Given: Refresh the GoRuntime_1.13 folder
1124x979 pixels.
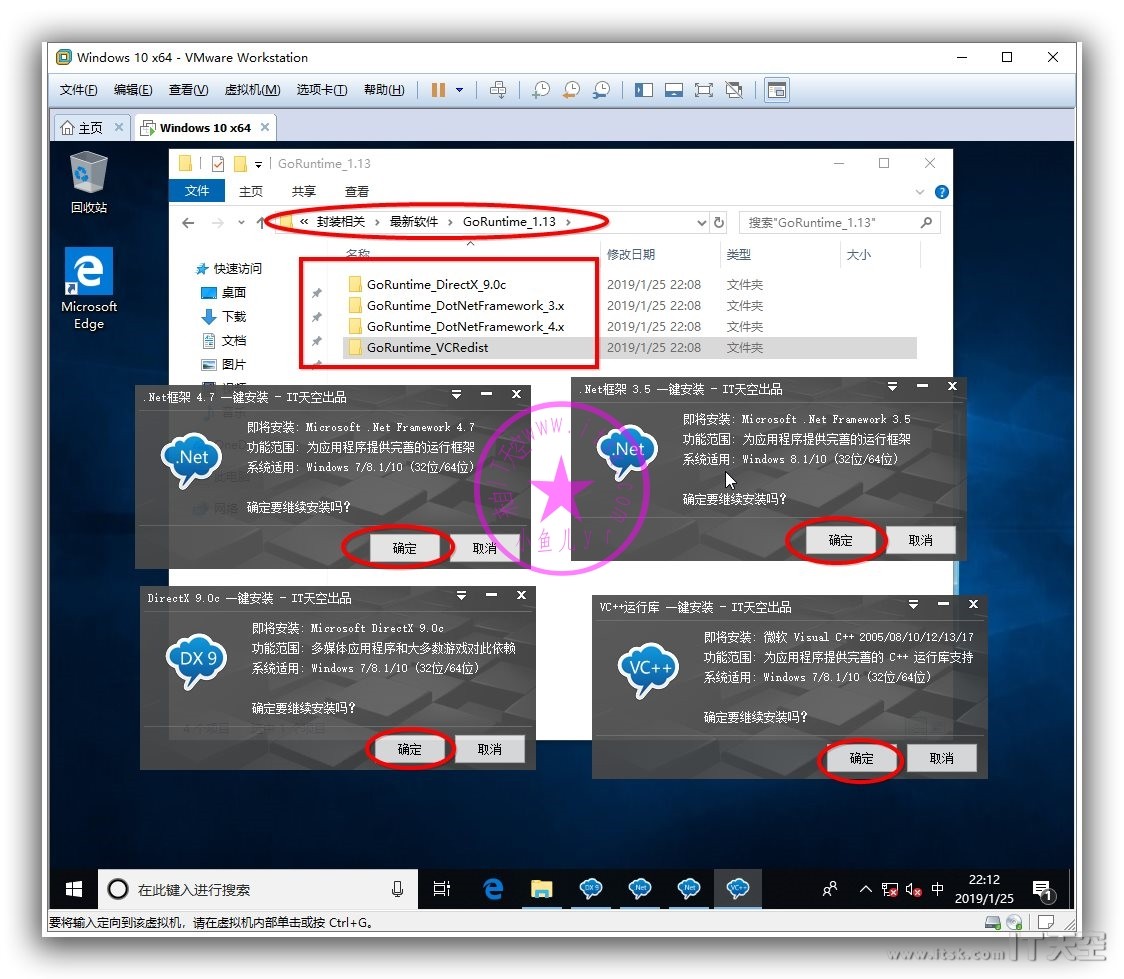Looking at the screenshot, I should (719, 223).
